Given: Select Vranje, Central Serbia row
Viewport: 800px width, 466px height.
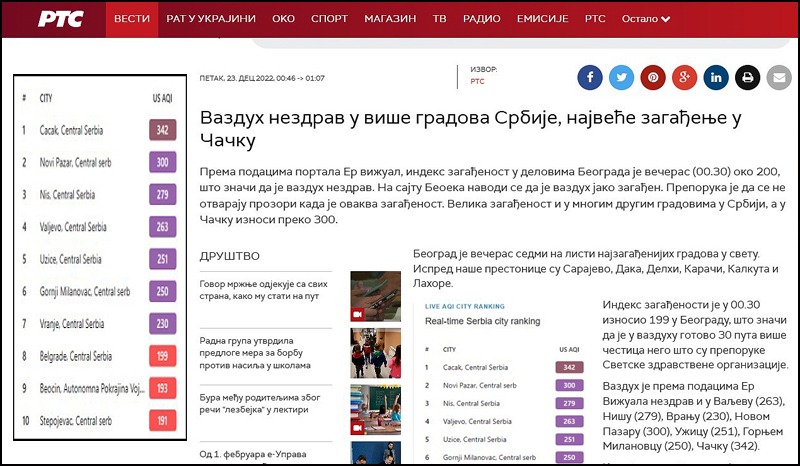Looking at the screenshot, I should click(99, 324).
